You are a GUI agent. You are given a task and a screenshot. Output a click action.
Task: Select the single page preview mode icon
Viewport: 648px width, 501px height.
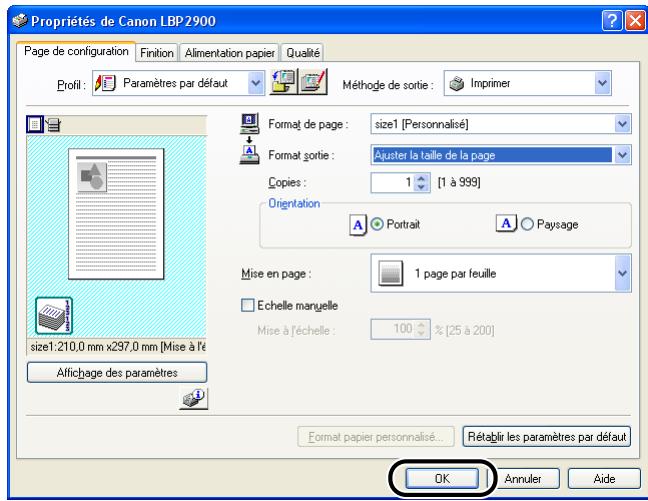tap(35, 124)
